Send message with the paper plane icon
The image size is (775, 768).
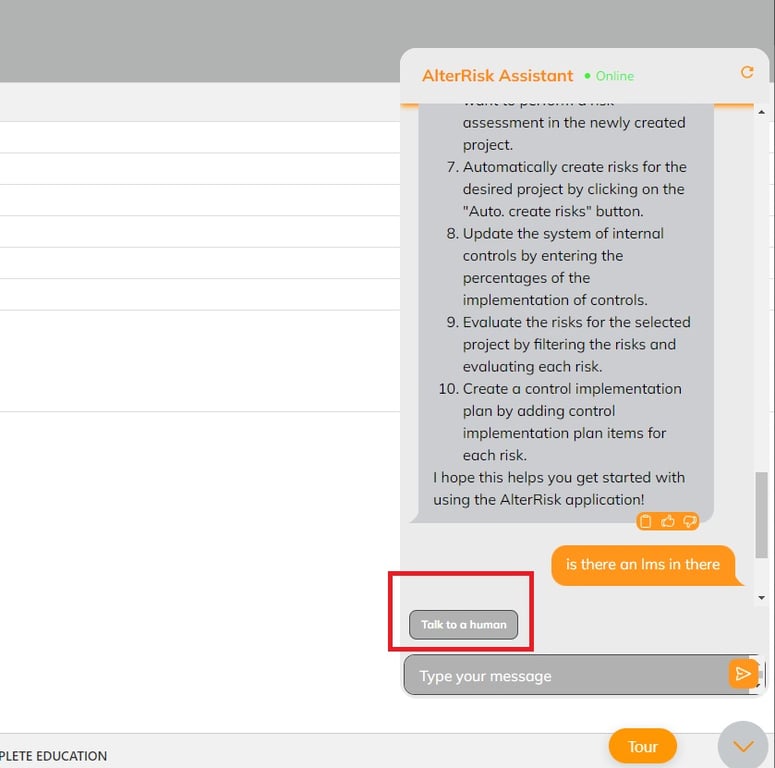tap(743, 674)
